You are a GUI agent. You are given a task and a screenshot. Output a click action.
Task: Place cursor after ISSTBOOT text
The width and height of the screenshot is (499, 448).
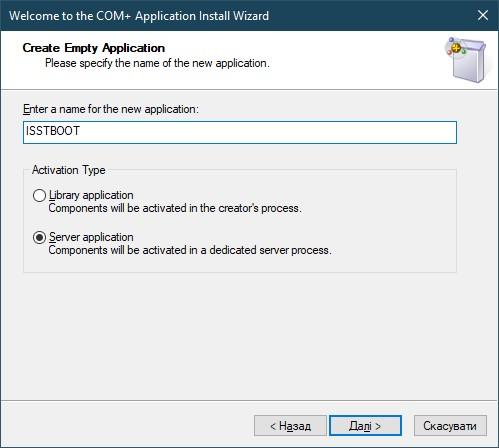point(81,131)
